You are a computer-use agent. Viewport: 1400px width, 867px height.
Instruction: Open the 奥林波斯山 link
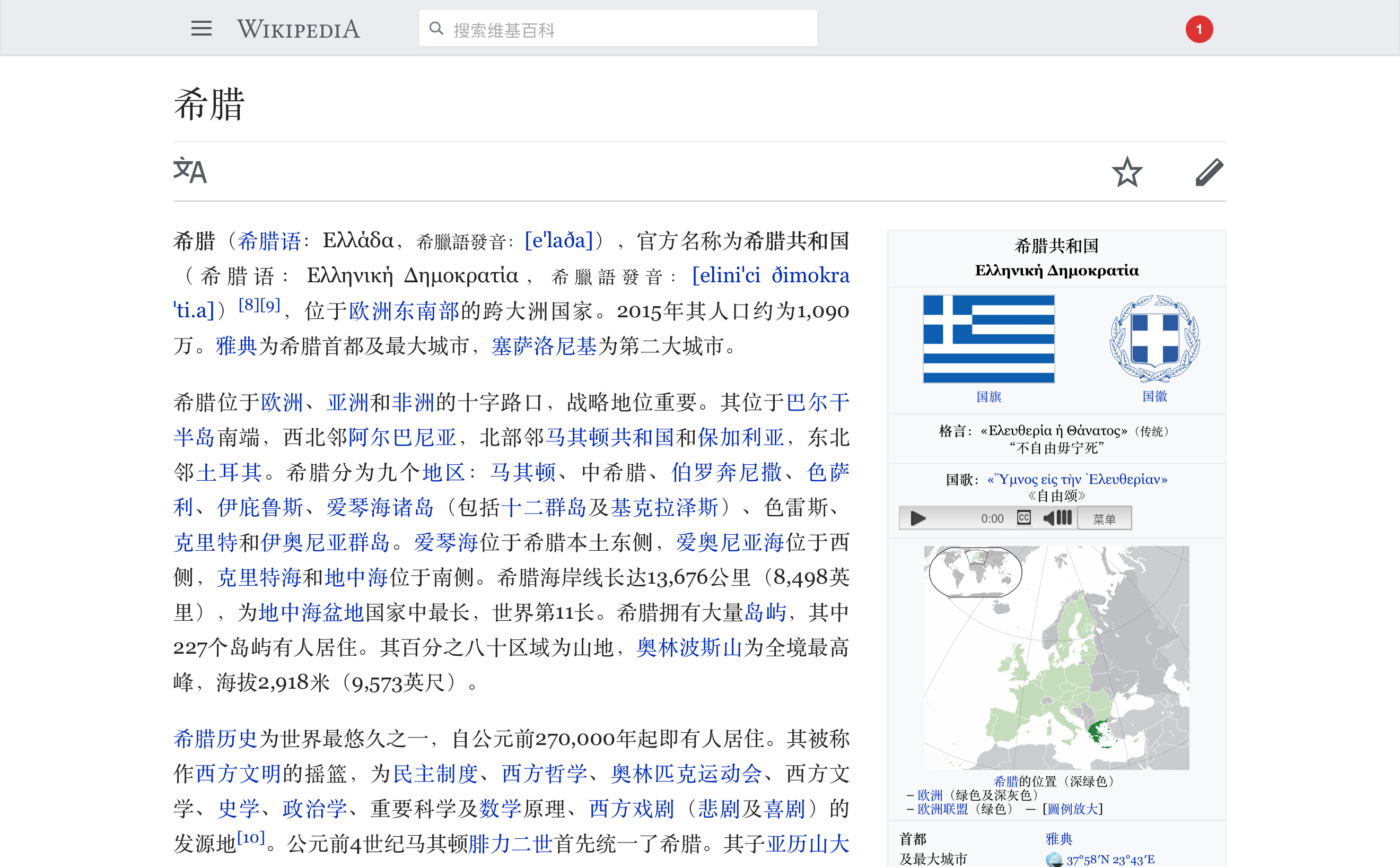pos(689,648)
